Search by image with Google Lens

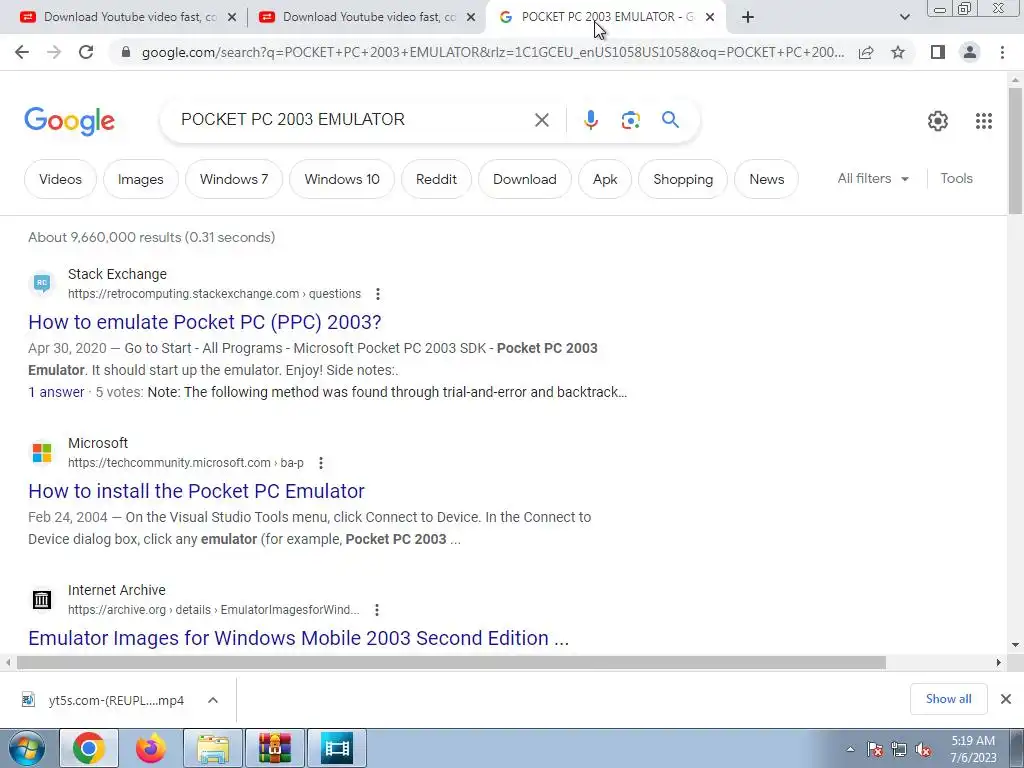click(x=630, y=120)
